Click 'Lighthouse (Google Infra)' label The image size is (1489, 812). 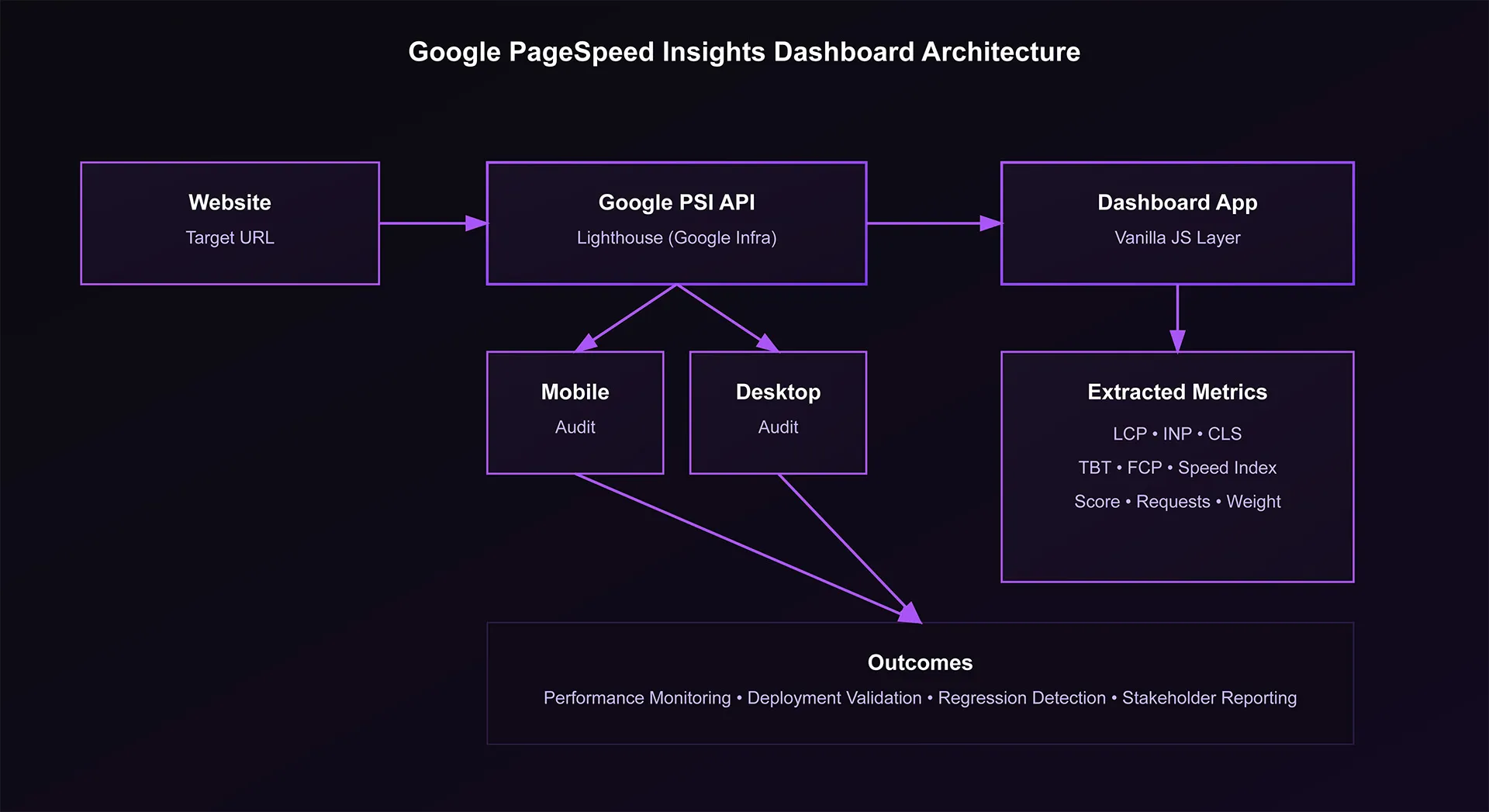point(676,237)
